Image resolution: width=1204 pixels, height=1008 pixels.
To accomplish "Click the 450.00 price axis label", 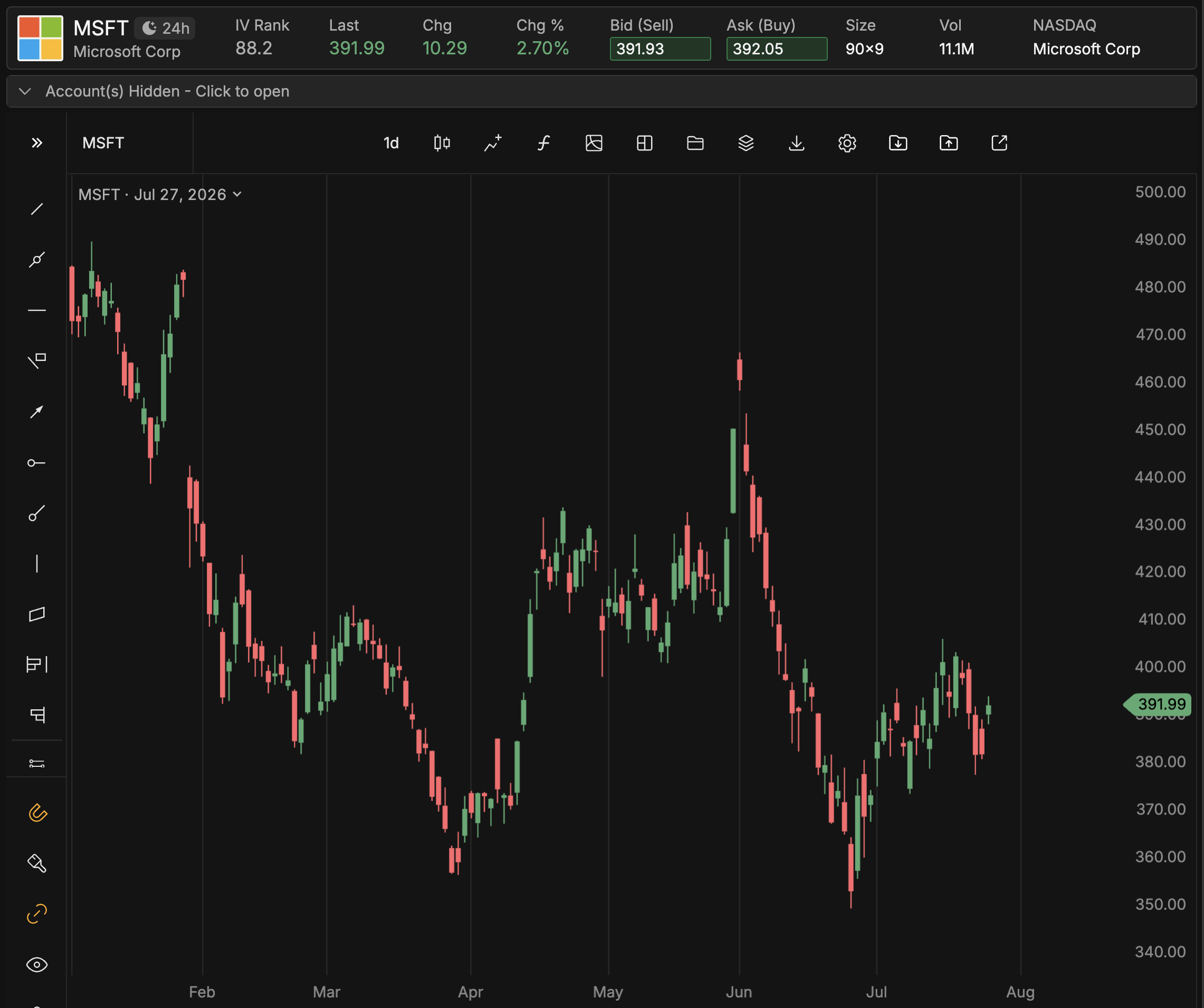I will coord(1160,429).
